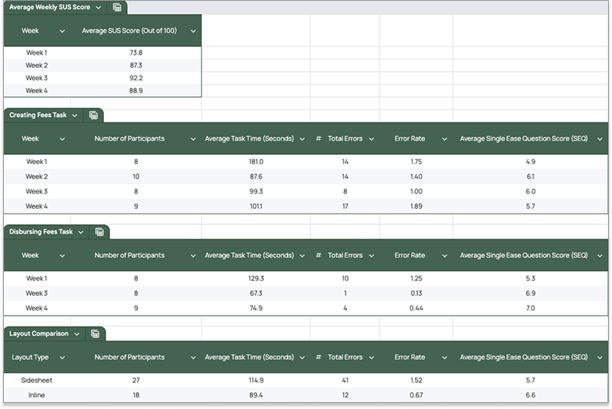Select the 101.1 task time cell

[x=256, y=206]
